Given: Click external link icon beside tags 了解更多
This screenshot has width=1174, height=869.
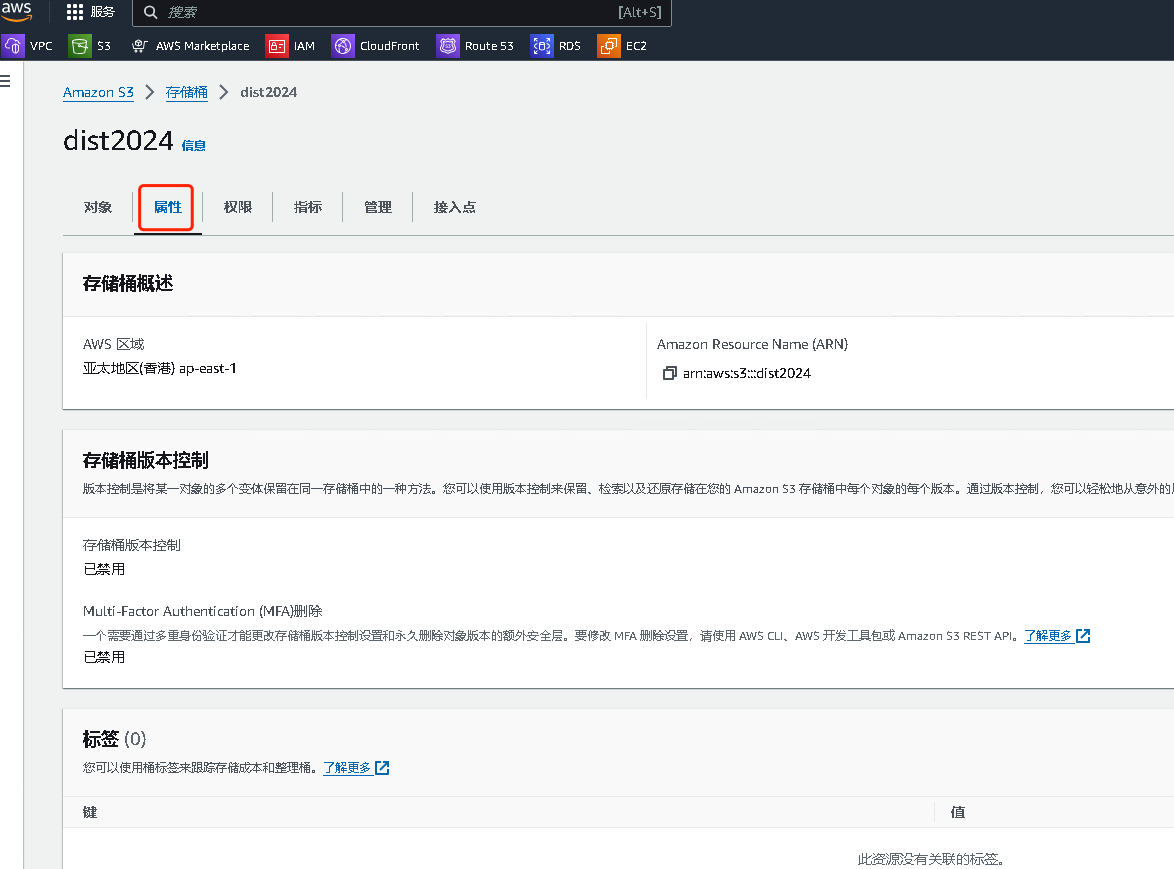Looking at the screenshot, I should pos(382,767).
